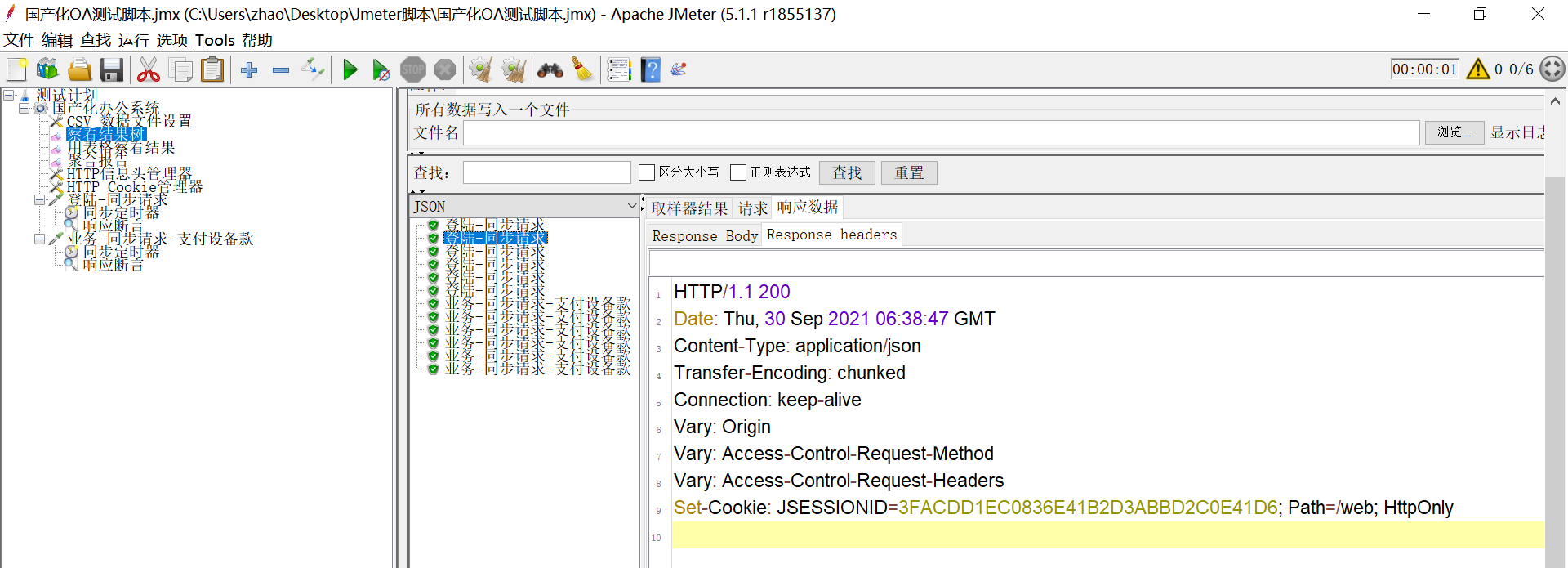The image size is (1568, 568).
Task: Open the 运行 menu
Action: [x=134, y=40]
